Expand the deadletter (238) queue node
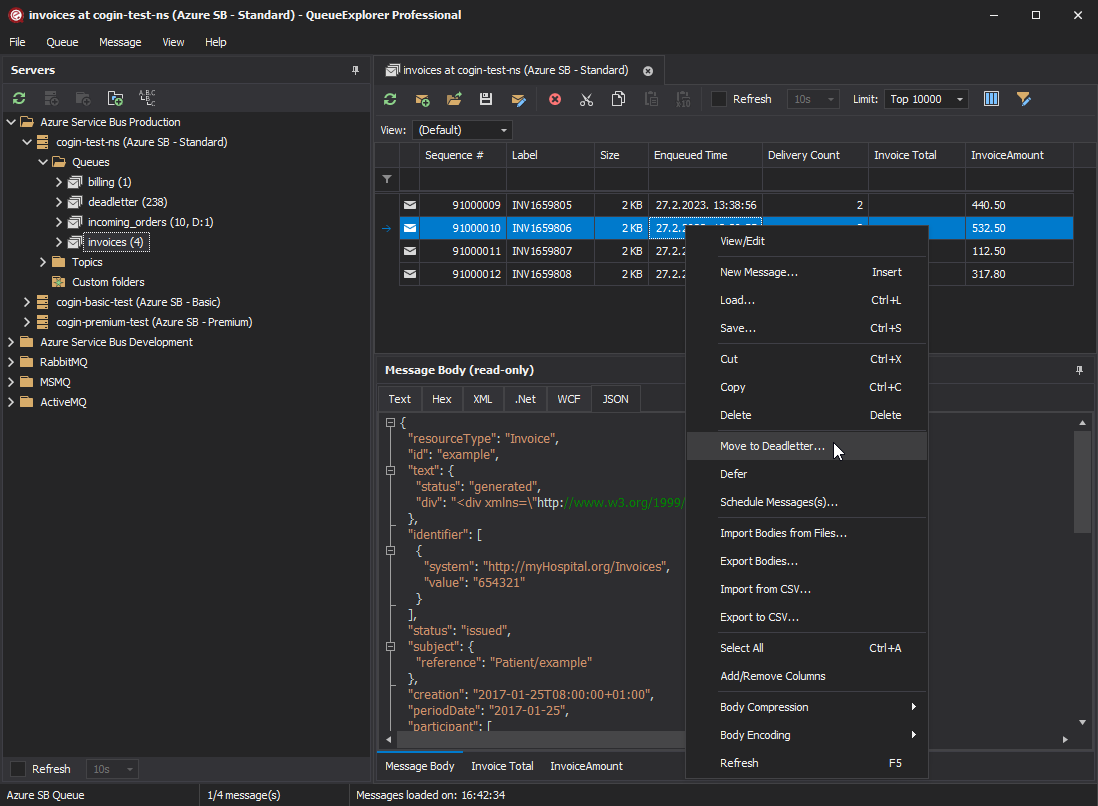Screen dimensions: 1098x806 pyautogui.click(x=59, y=202)
